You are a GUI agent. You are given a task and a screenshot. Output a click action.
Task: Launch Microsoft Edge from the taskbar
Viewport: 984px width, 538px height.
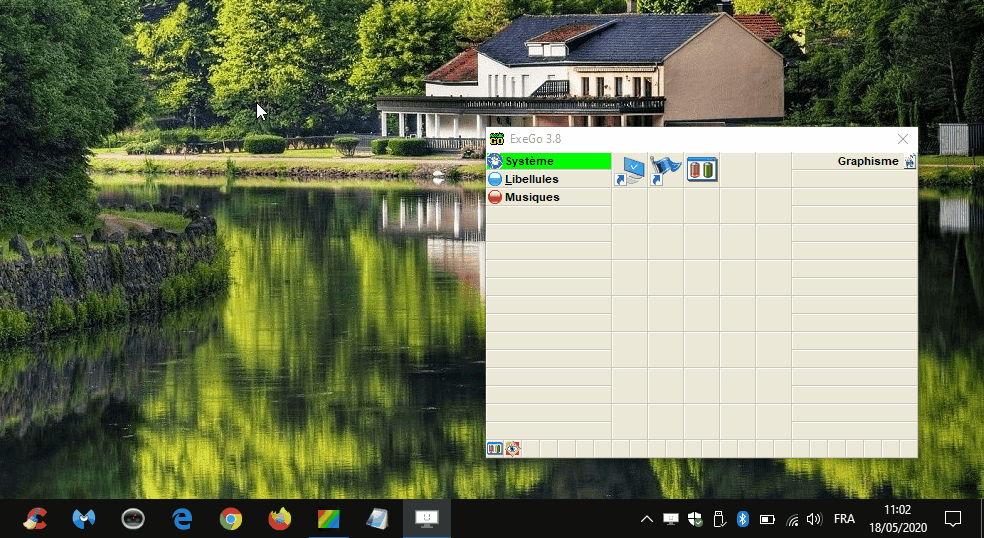point(182,519)
